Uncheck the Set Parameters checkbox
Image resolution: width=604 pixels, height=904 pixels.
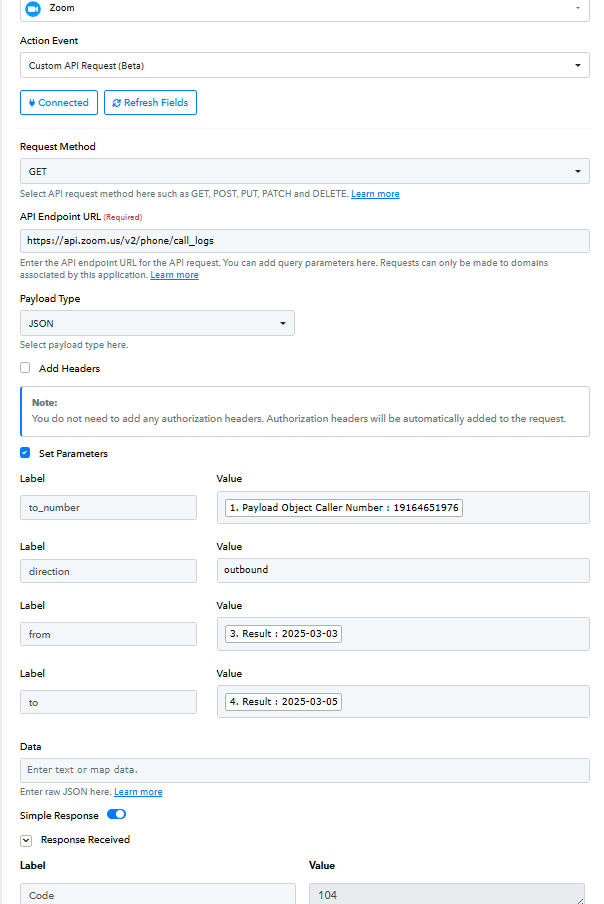[x=25, y=453]
